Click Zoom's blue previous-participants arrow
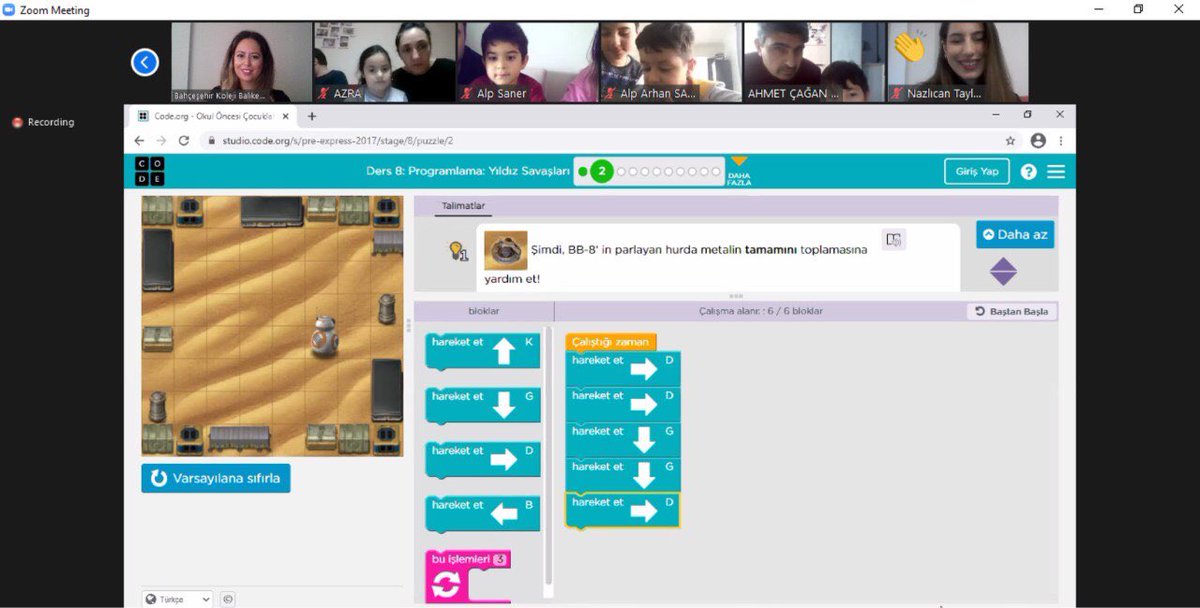This screenshot has height=608, width=1200. tap(145, 63)
